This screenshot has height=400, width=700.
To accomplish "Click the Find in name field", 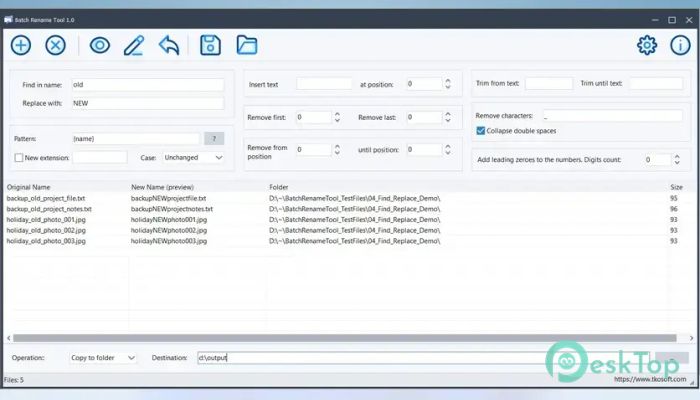I will click(148, 84).
